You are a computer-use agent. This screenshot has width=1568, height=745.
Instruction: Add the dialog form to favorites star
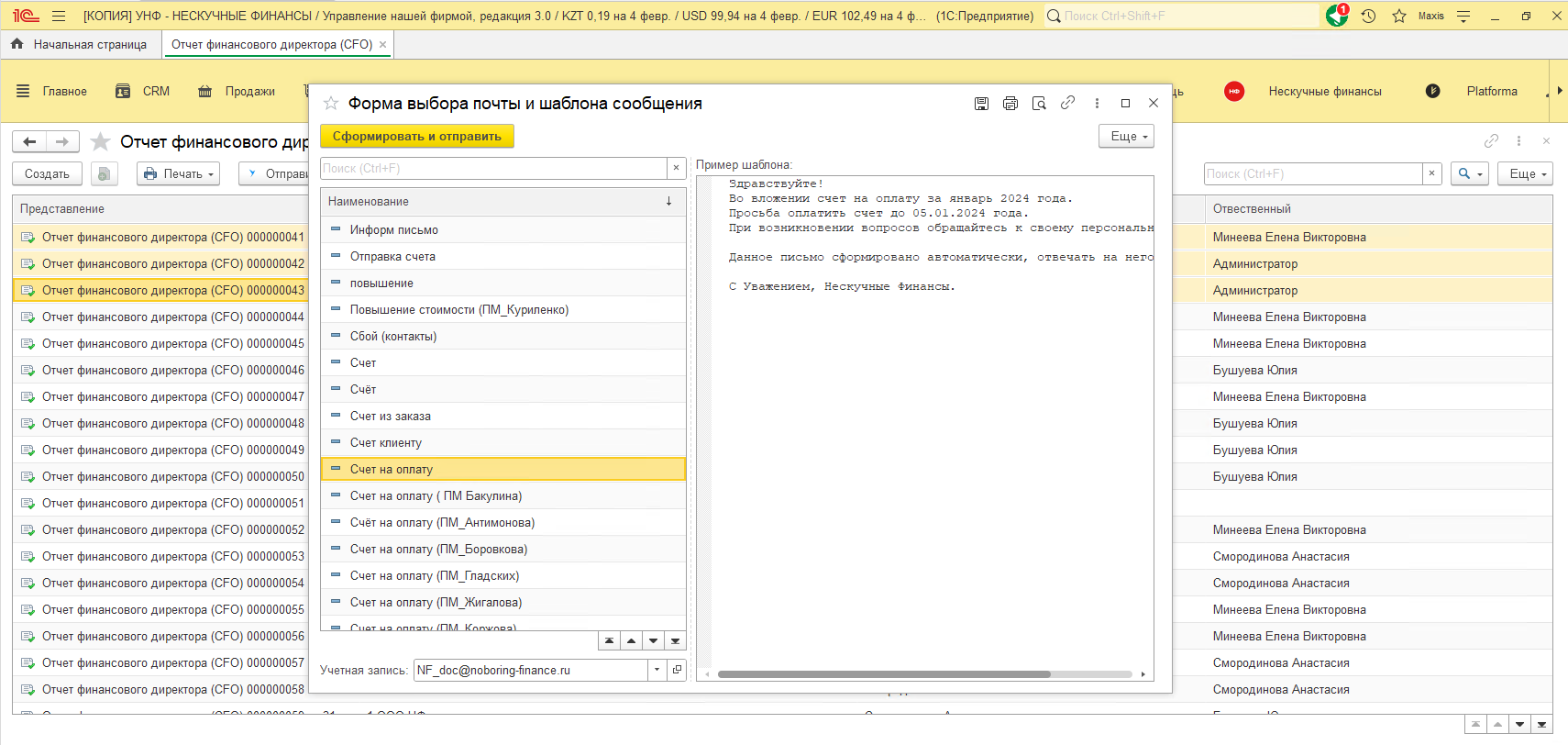(331, 104)
